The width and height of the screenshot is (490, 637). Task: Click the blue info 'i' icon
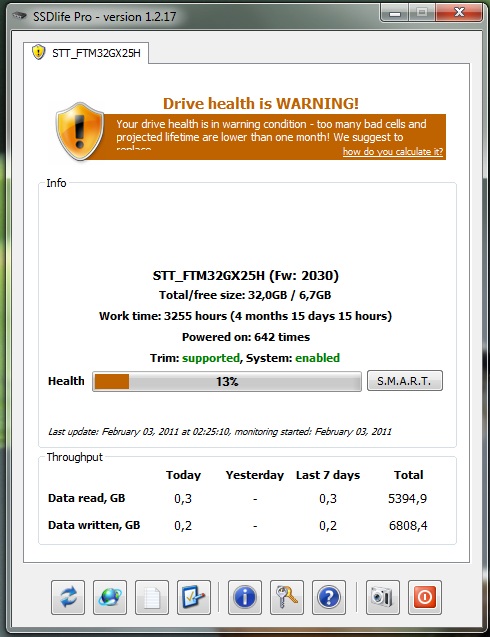(245, 597)
